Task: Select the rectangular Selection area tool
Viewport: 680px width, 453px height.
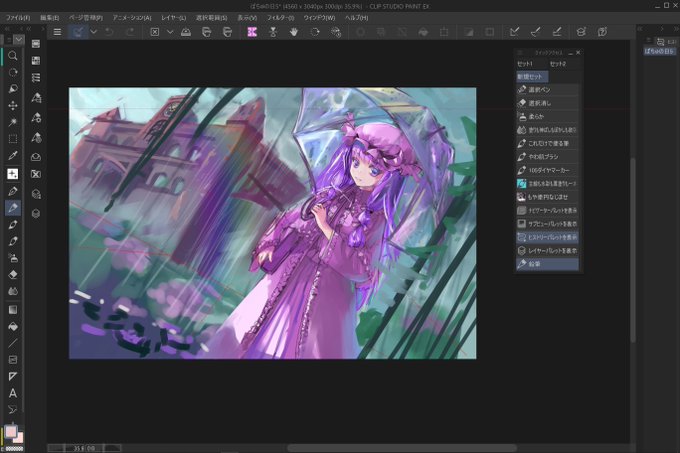Action: click(13, 139)
